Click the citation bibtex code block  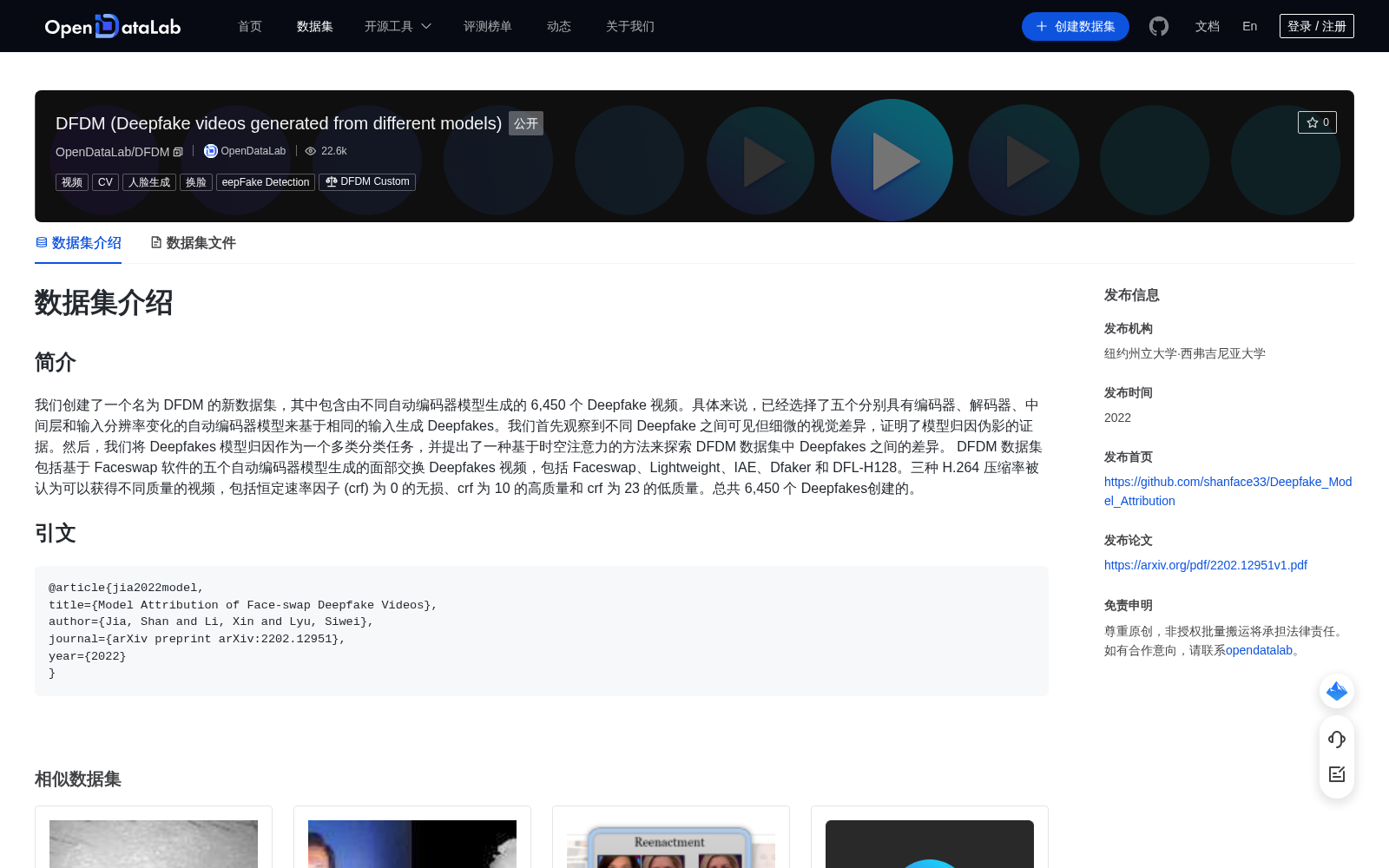(542, 631)
